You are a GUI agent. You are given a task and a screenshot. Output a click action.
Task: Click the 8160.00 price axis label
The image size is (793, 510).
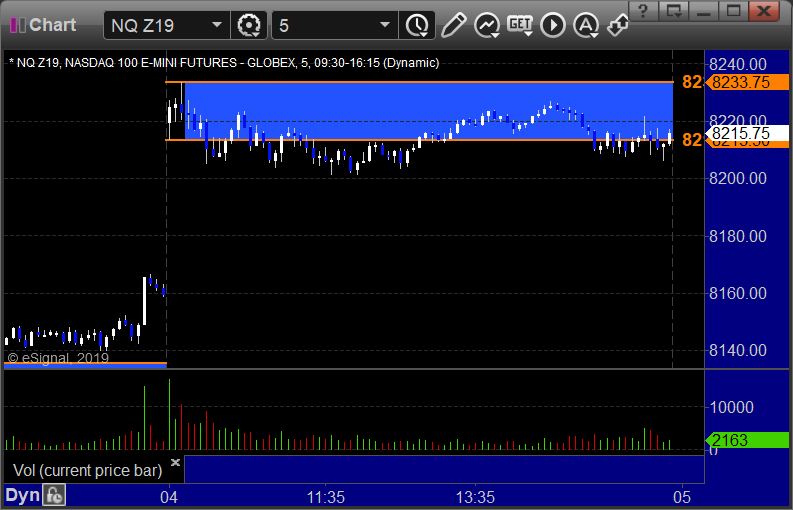pos(738,293)
